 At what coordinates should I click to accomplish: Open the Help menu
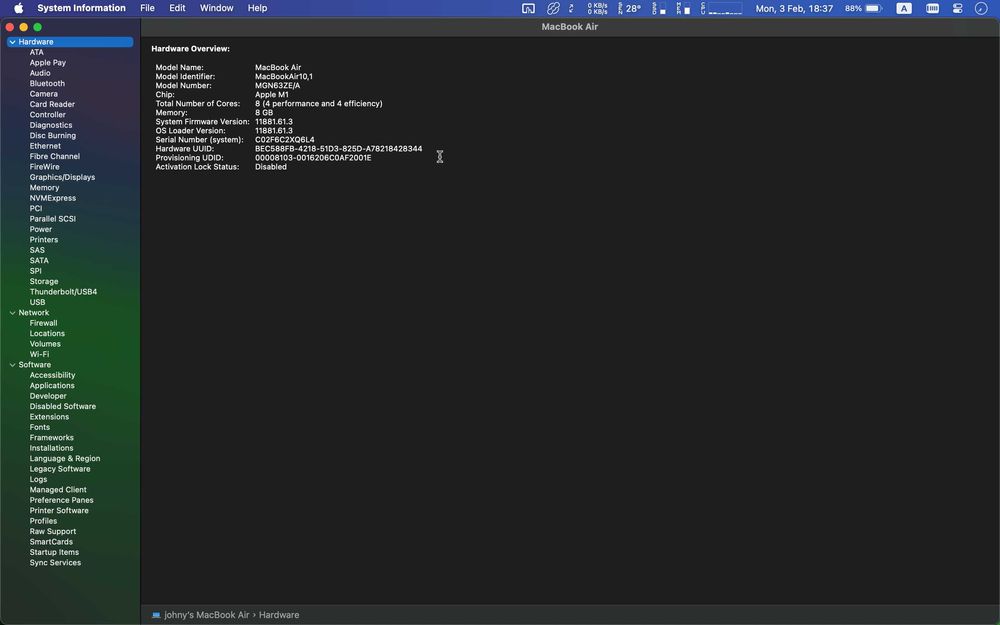257,8
